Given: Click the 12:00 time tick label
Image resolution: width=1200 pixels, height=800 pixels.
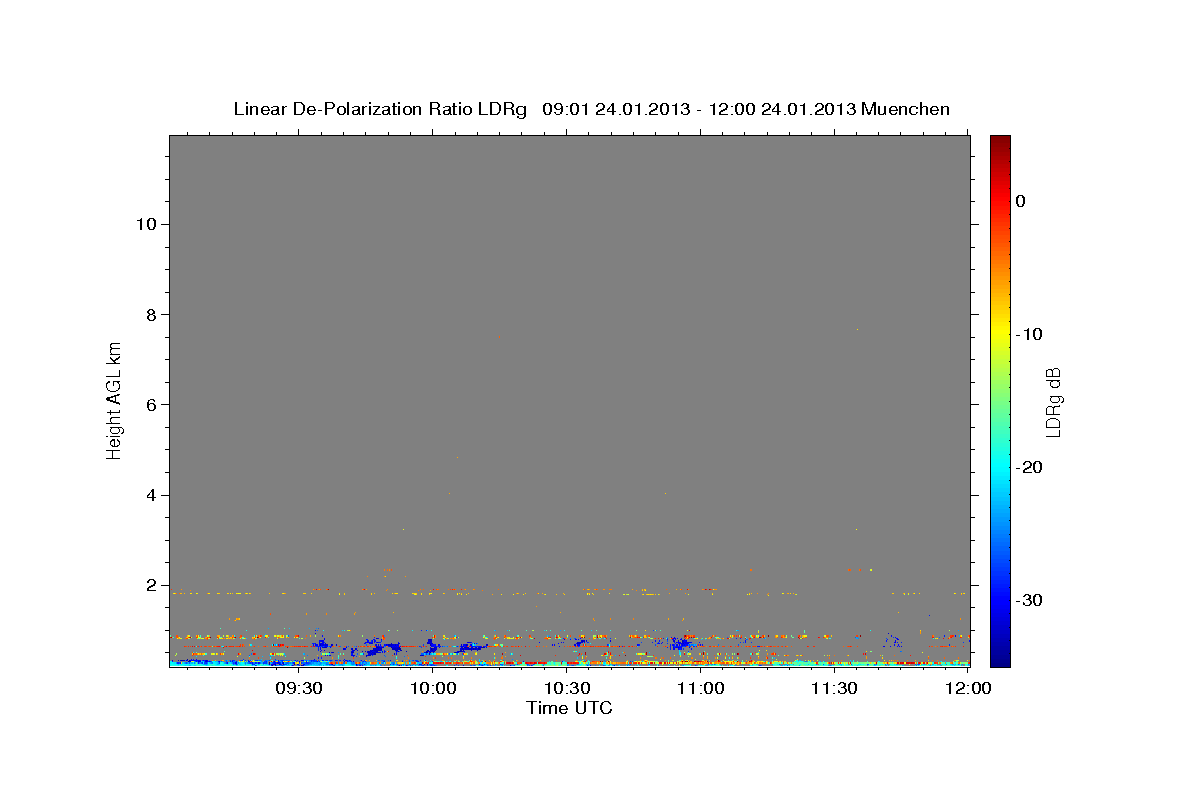Looking at the screenshot, I should pos(968,688).
